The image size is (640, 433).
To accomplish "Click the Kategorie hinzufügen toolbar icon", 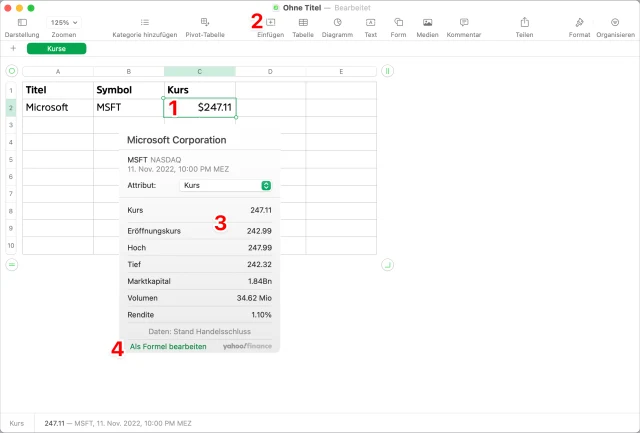I will coord(145,22).
